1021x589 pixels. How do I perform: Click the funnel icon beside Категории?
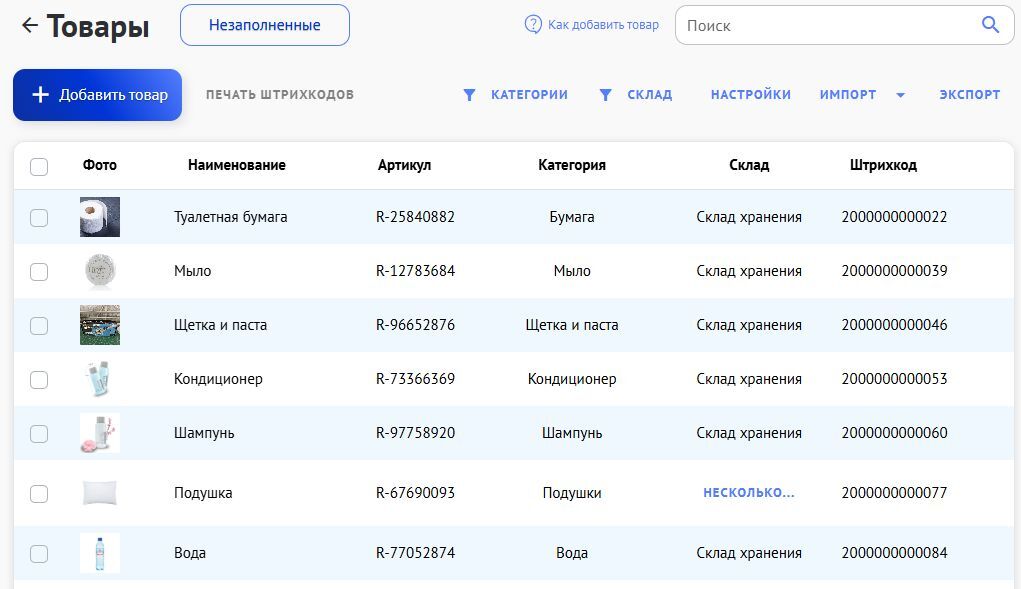(x=469, y=95)
